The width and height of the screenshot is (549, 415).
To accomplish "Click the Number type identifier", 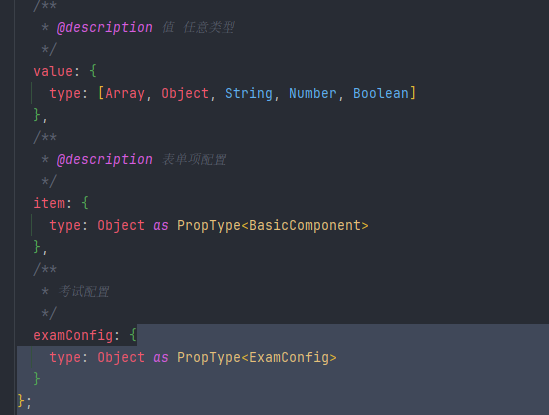I will [313, 94].
